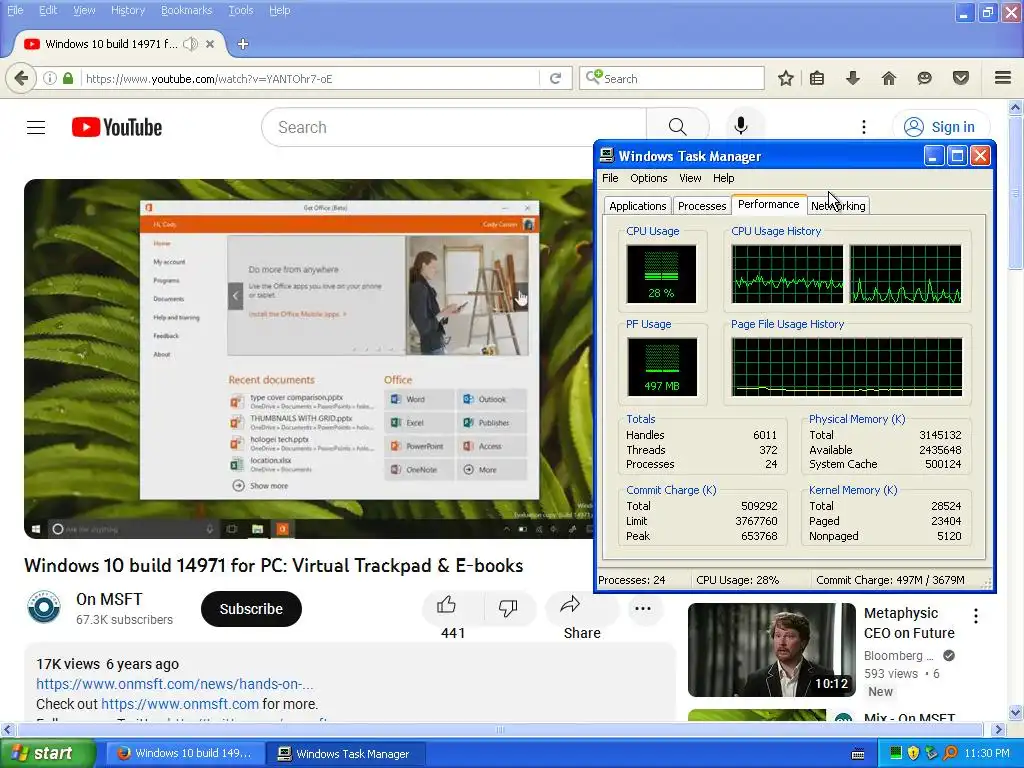The width and height of the screenshot is (1024, 768).
Task: Click horizontal scrollbar right arrow
Action: [x=998, y=729]
